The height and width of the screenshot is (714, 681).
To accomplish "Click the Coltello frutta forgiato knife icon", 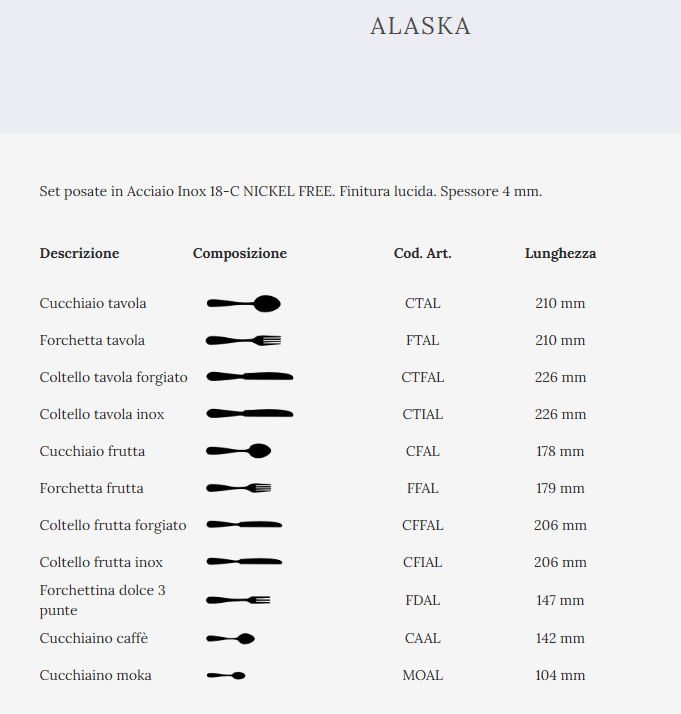I will coord(244,525).
